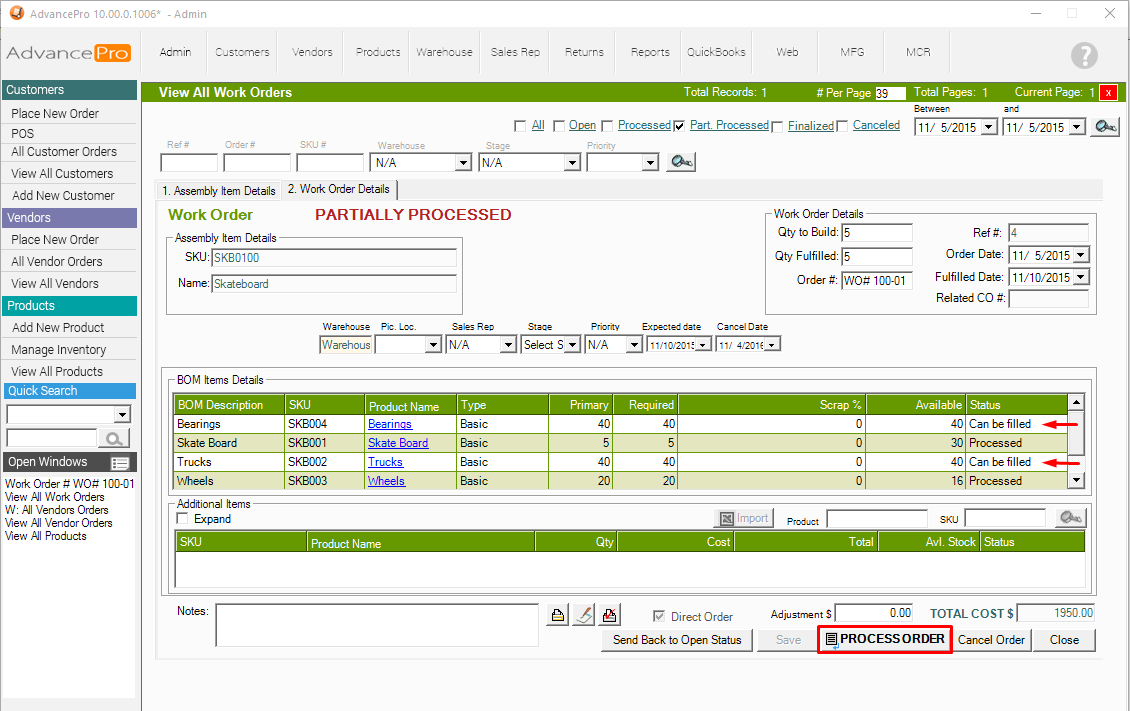The image size is (1130, 711).
Task: Click the pen edit icon beside Notes
Action: [x=584, y=615]
